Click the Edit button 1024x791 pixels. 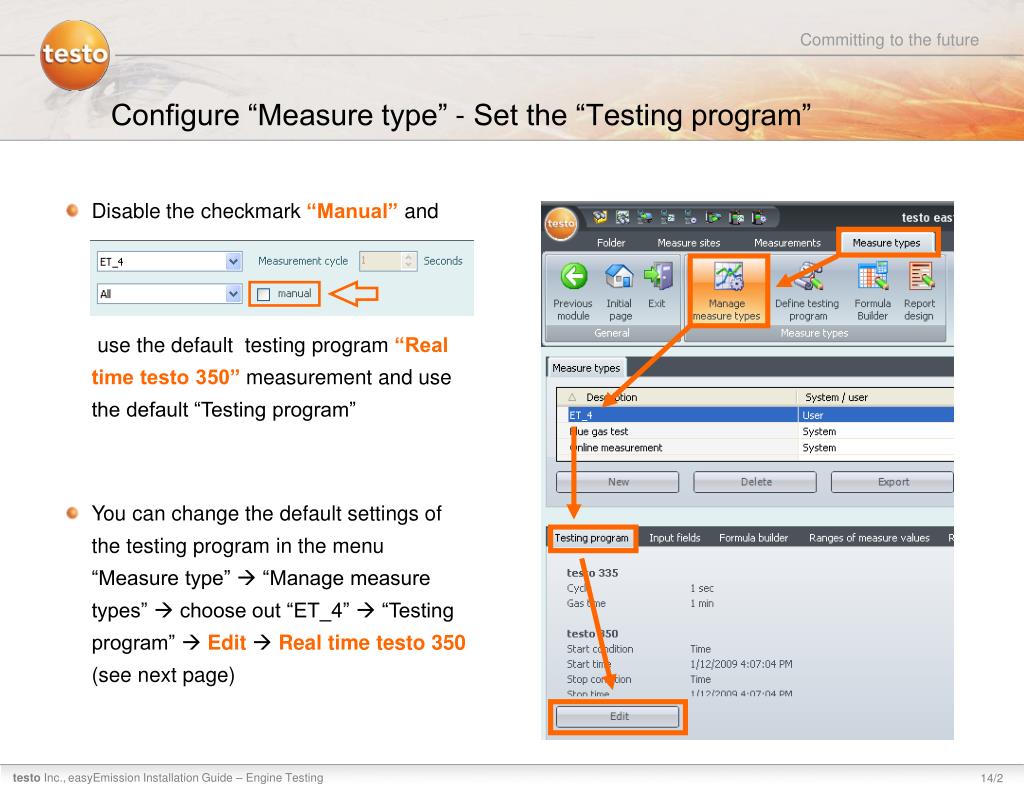click(618, 717)
